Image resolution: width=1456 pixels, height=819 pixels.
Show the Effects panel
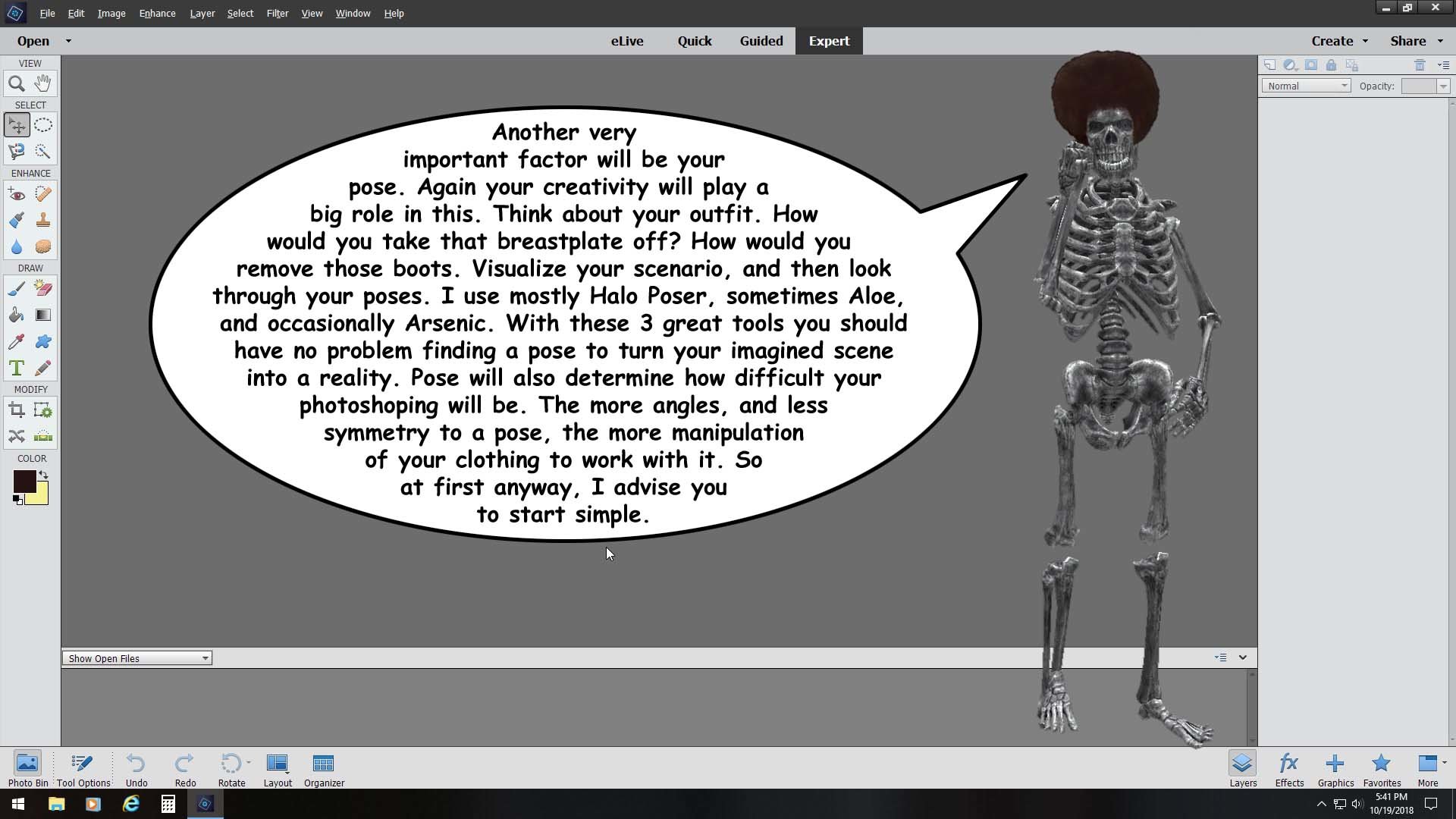pyautogui.click(x=1289, y=769)
